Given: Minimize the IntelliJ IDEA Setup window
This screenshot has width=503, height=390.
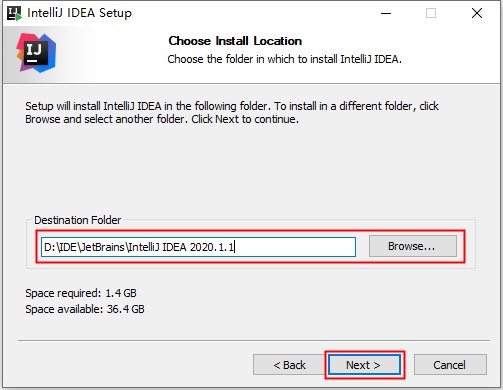Looking at the screenshot, I should tap(386, 13).
